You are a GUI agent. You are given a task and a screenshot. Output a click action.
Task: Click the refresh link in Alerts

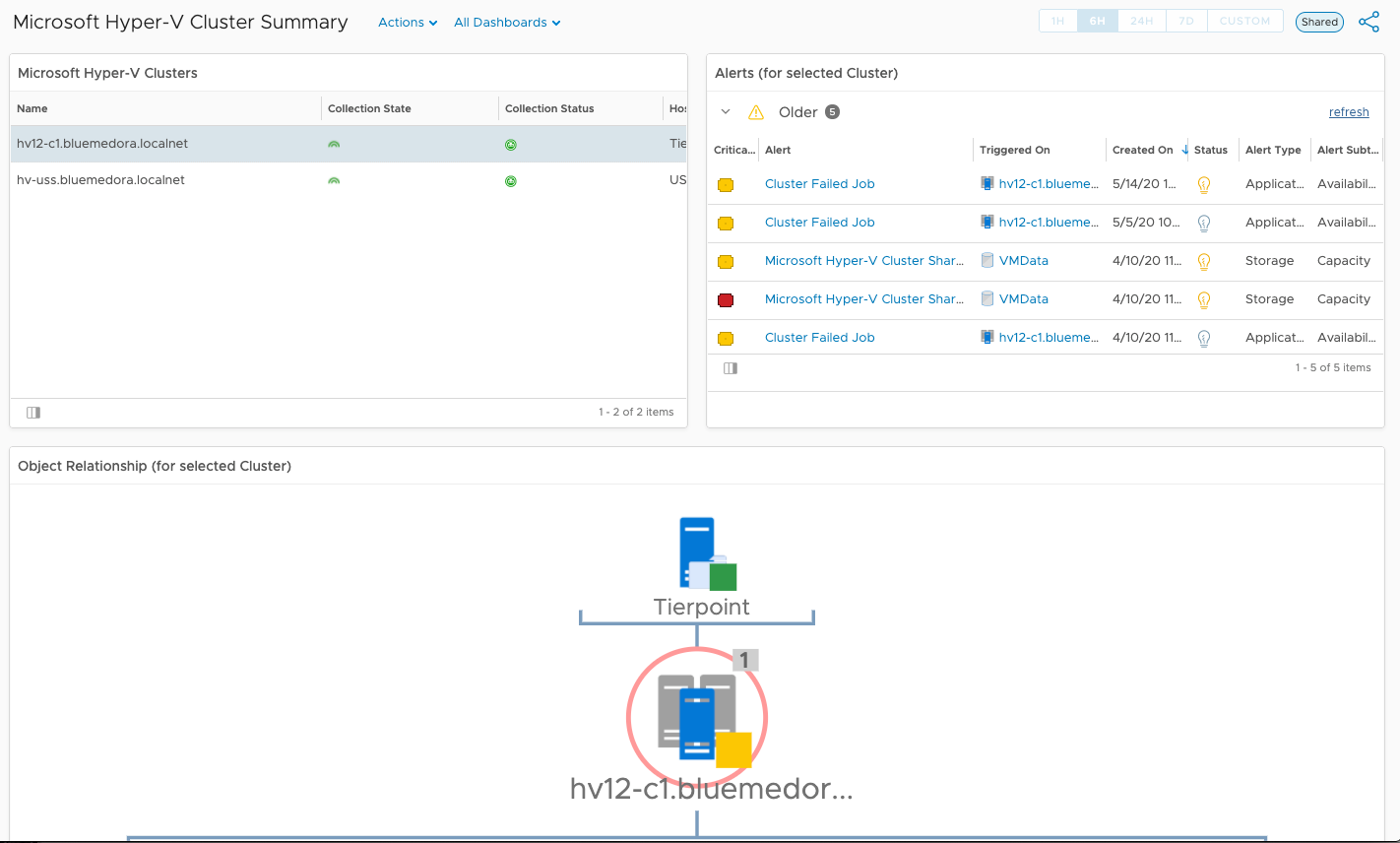(x=1349, y=112)
